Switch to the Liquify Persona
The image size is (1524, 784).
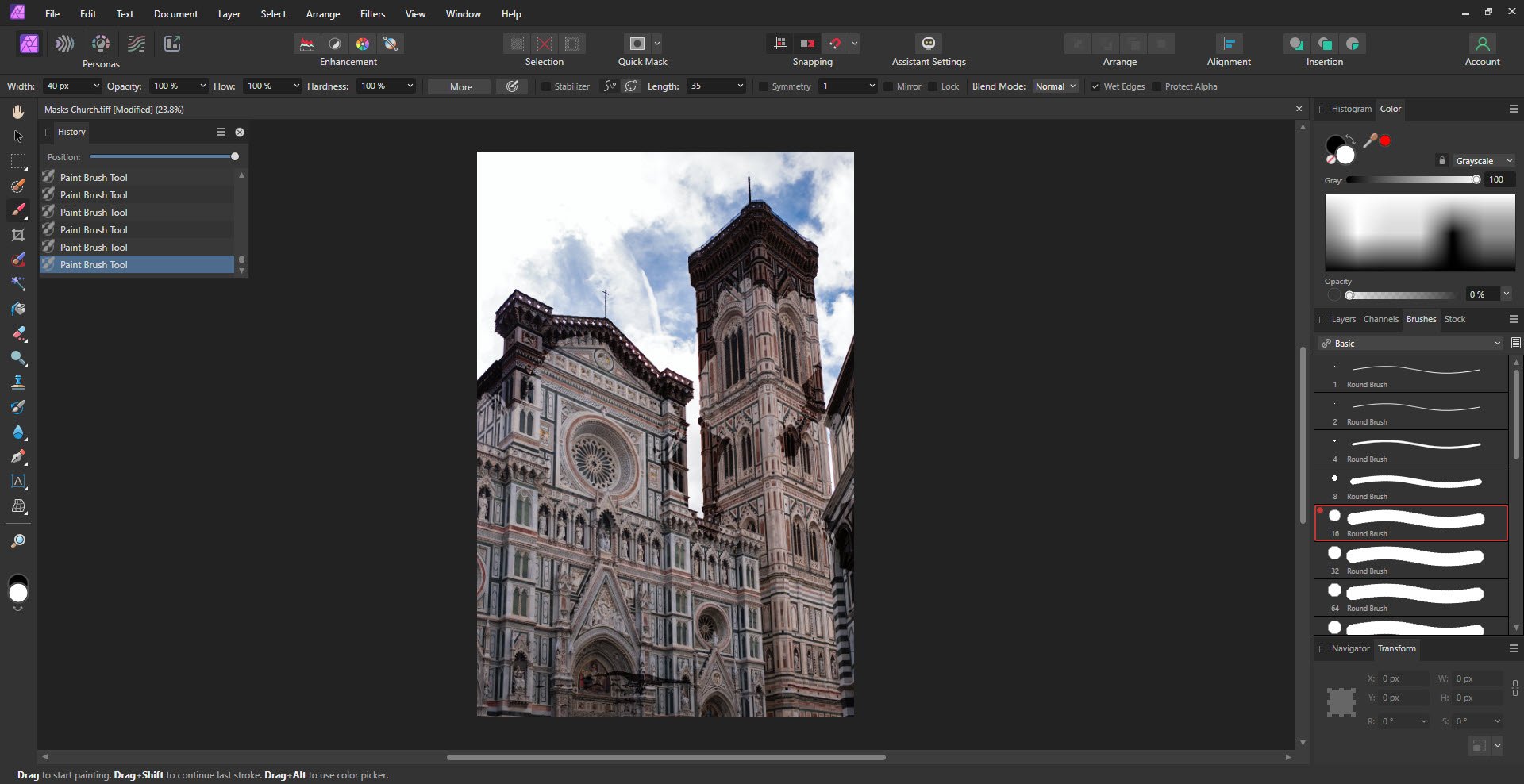point(65,44)
